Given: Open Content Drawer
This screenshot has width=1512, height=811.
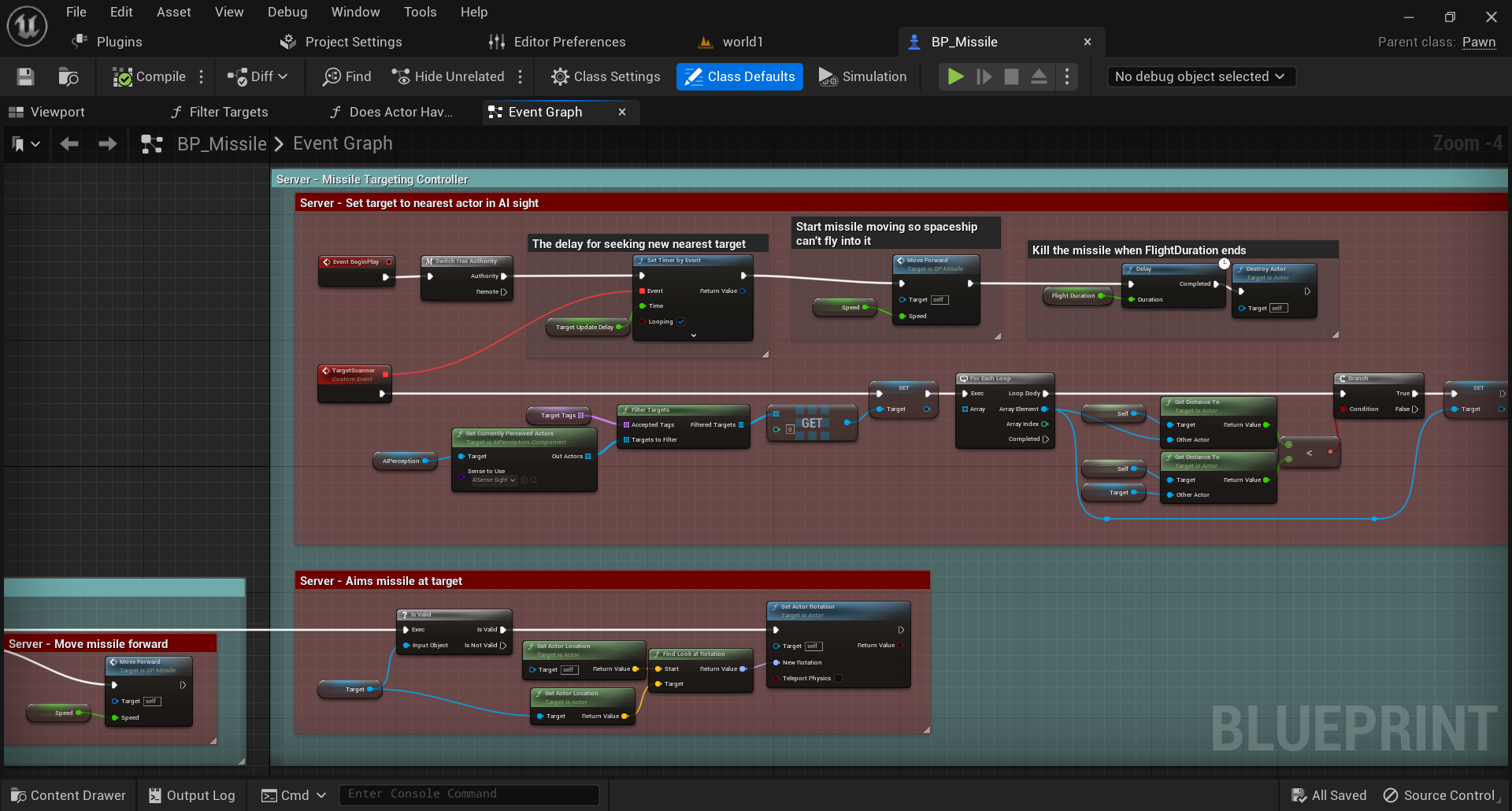Looking at the screenshot, I should click(69, 795).
